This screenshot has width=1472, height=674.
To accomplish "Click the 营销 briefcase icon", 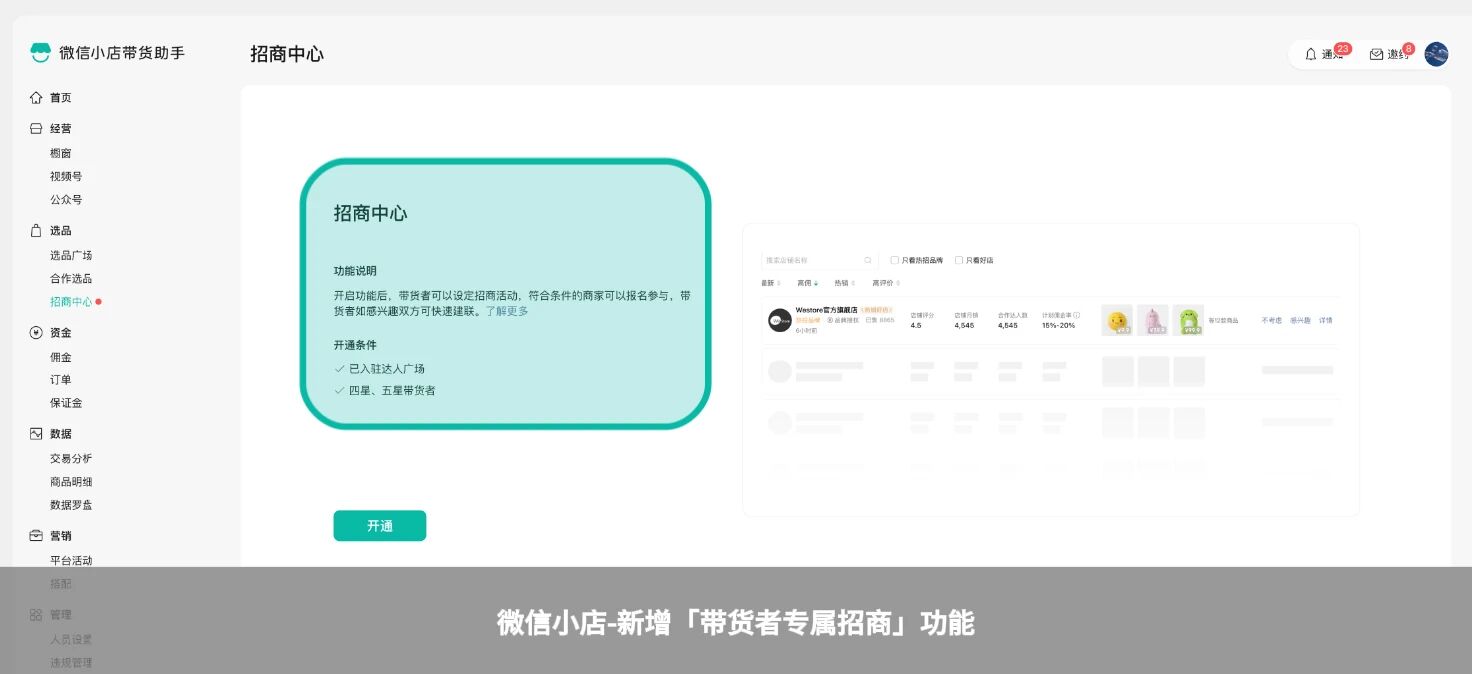I will [x=36, y=536].
